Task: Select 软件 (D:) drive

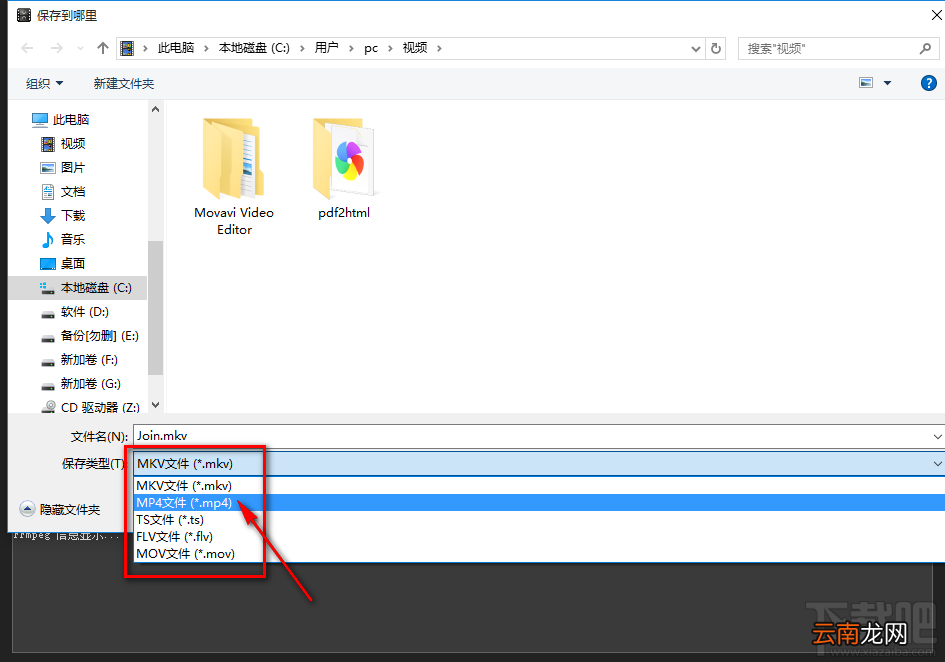Action: point(75,312)
